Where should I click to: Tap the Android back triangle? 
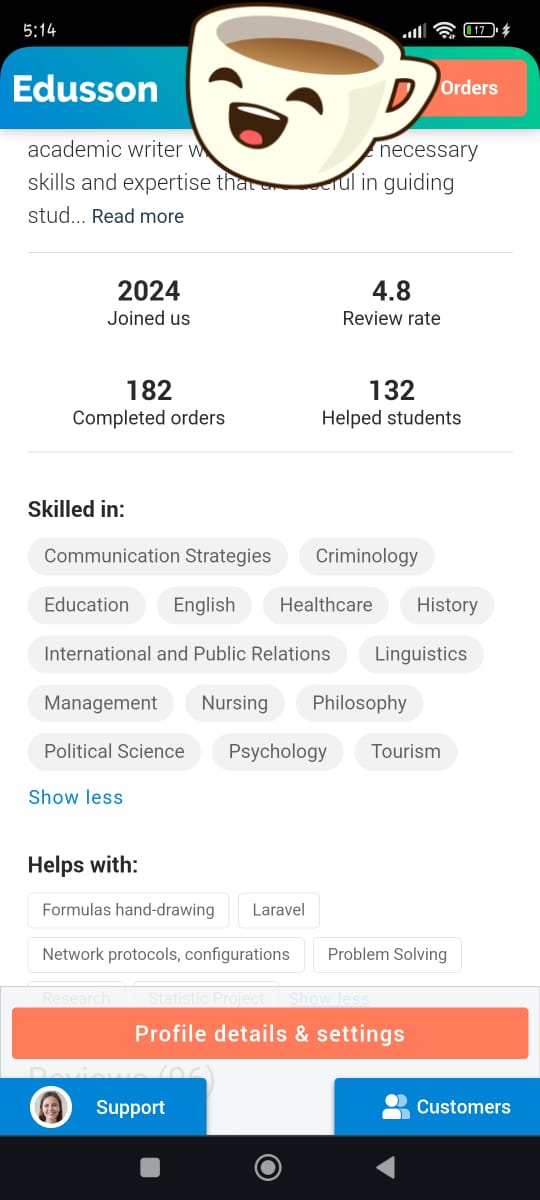click(385, 1167)
